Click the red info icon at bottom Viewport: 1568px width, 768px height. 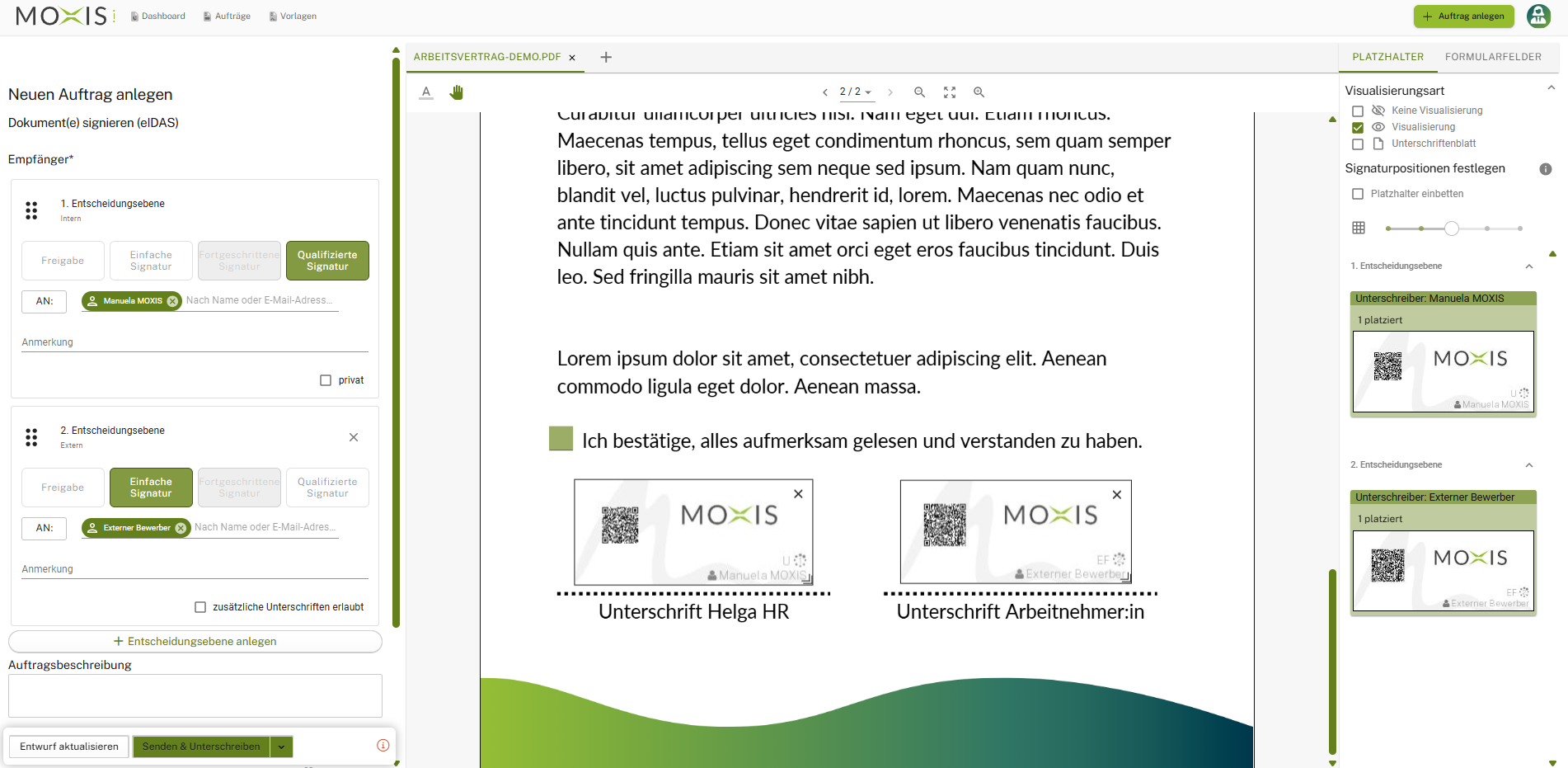coord(383,745)
